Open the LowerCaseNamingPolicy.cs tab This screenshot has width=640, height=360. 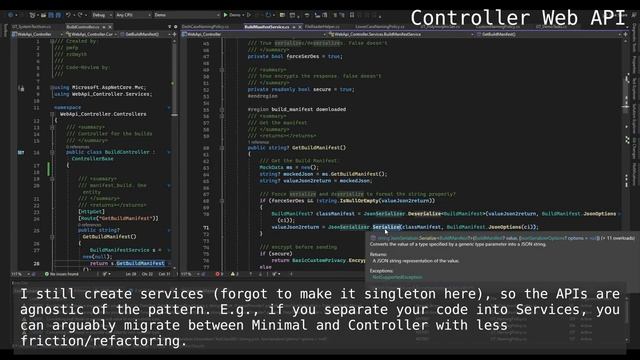pos(380,27)
